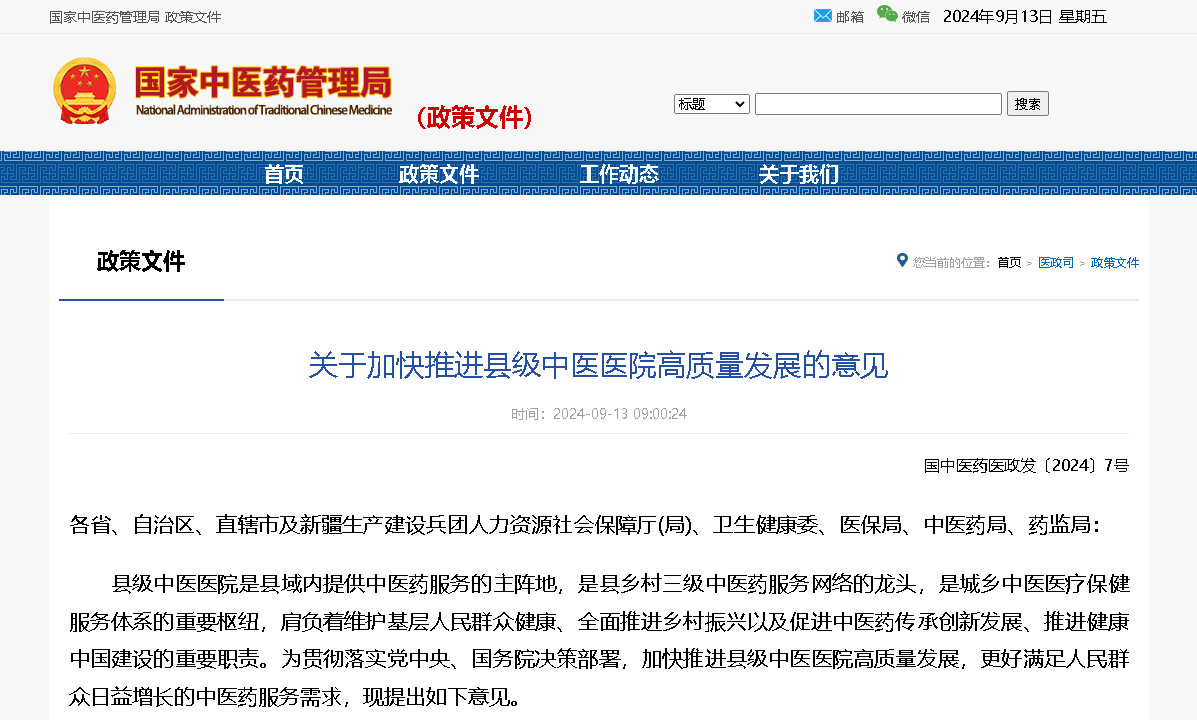Open the 关于我们 navigation item
Image resolution: width=1197 pixels, height=720 pixels.
click(x=798, y=174)
